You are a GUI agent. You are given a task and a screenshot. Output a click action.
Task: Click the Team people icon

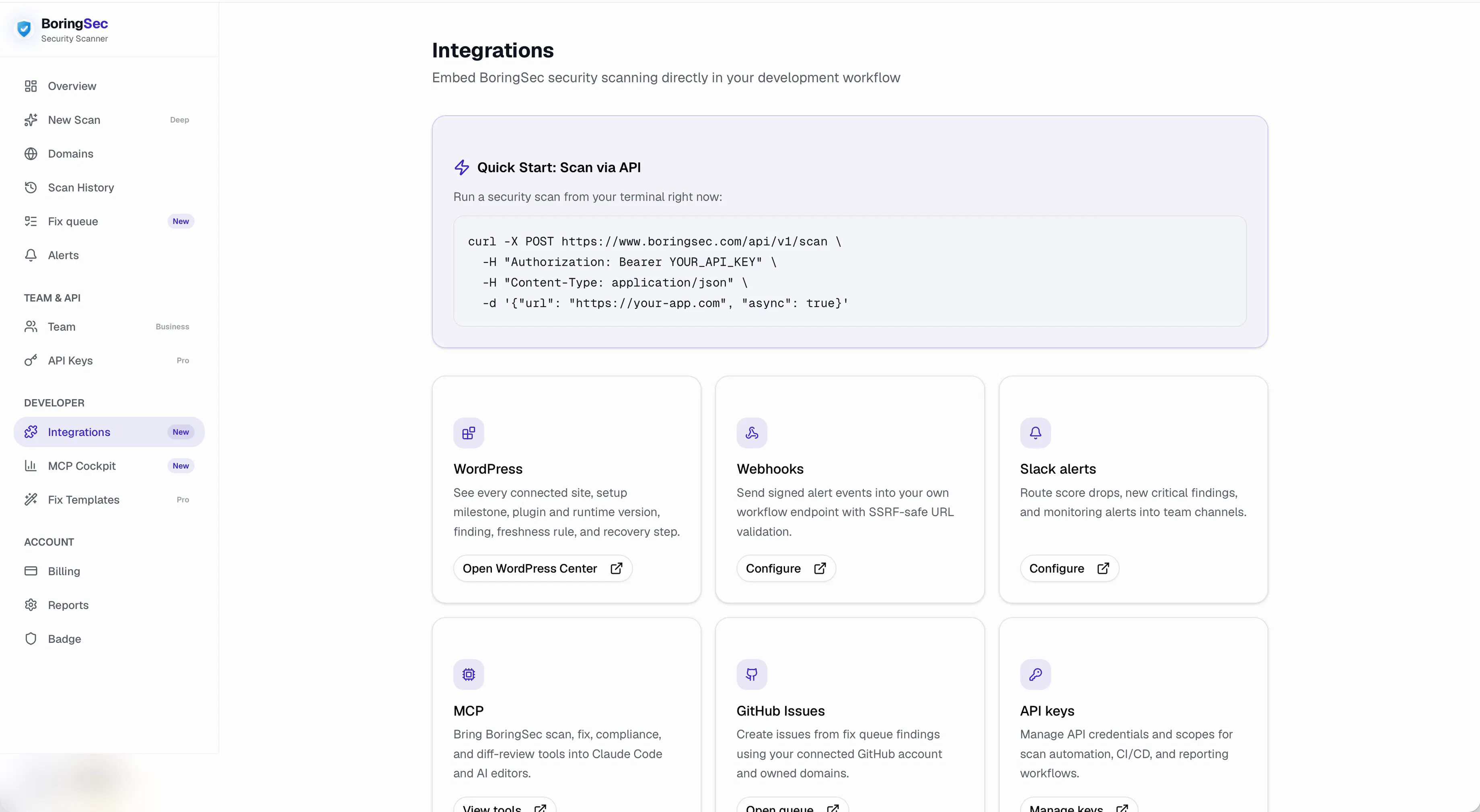(x=31, y=327)
